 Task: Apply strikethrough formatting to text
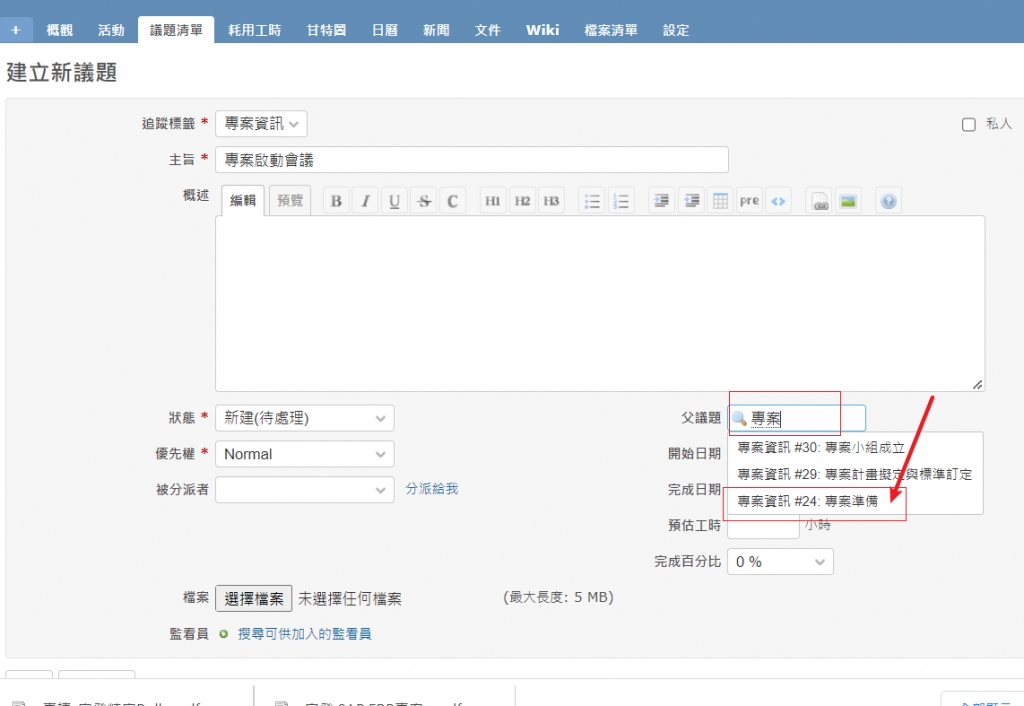(x=424, y=201)
